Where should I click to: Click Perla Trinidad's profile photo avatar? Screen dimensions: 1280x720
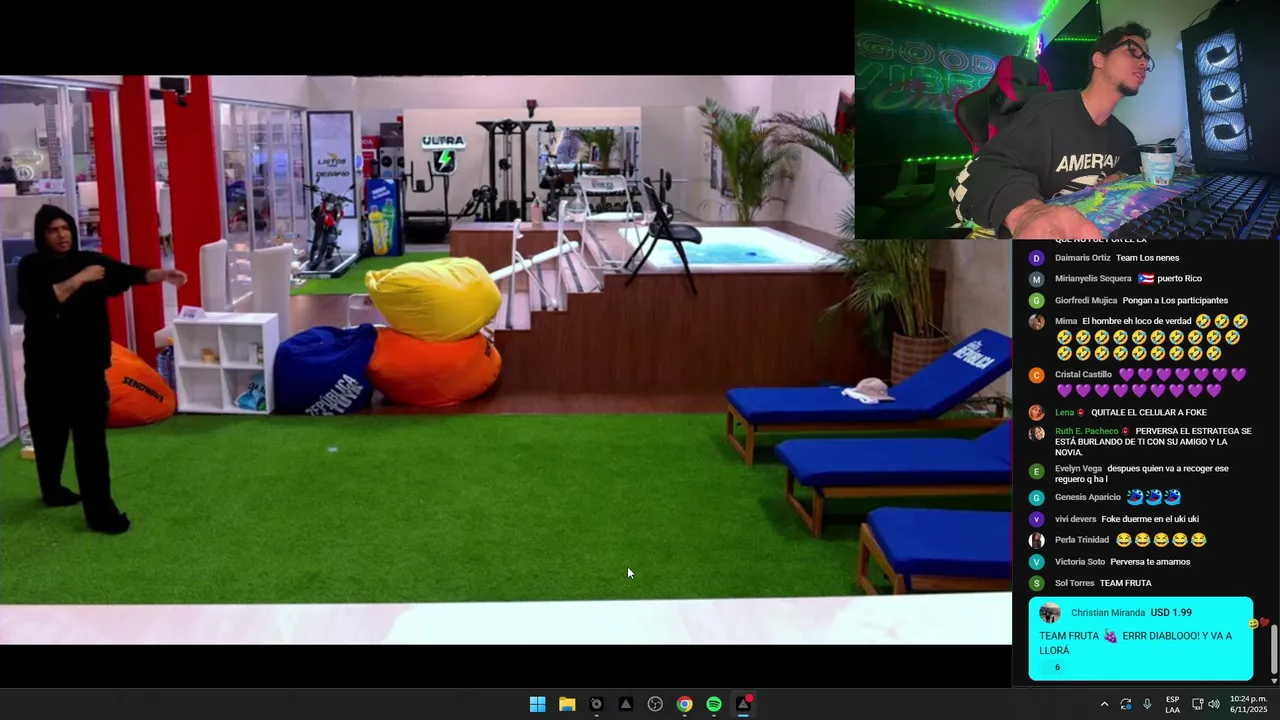1036,540
